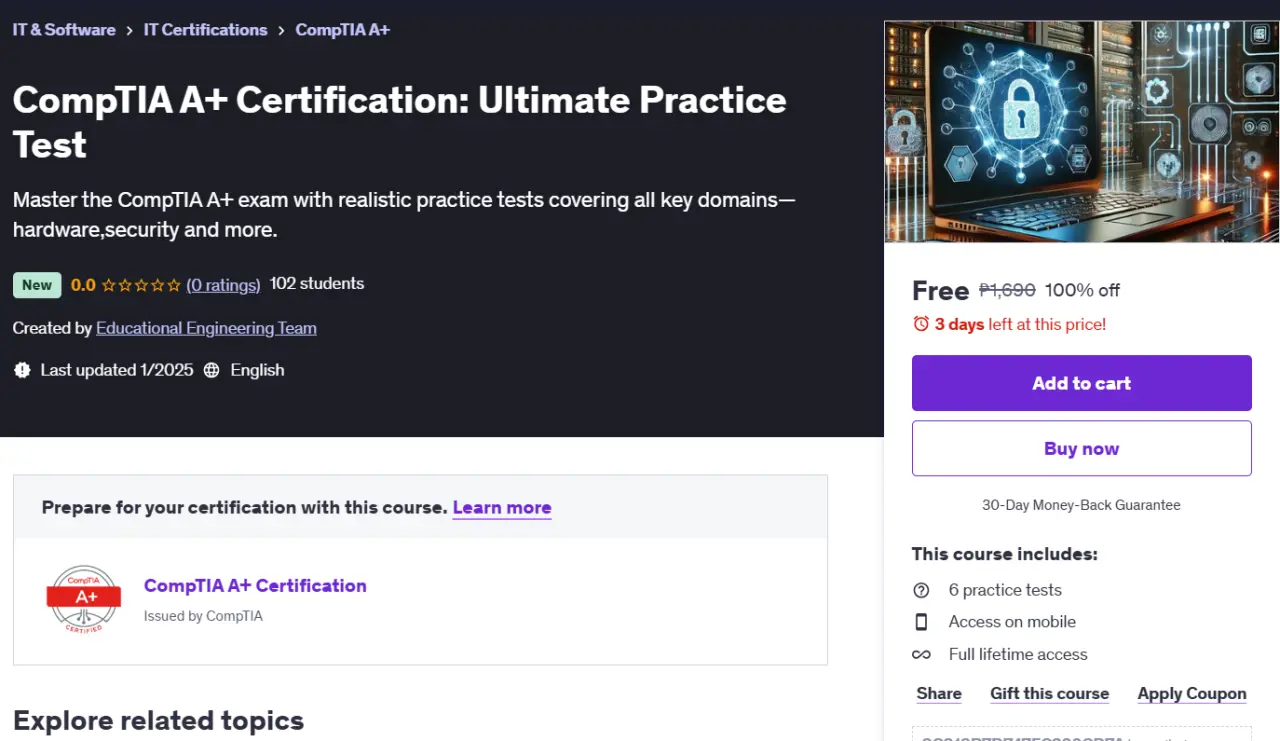Click the star rating icons

[x=142, y=285]
